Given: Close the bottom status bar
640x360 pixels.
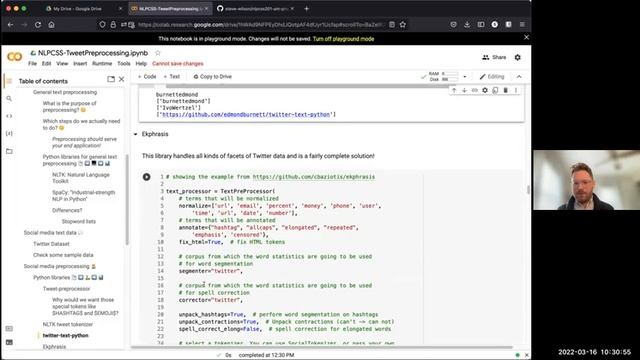Looking at the screenshot, I should point(527,355).
